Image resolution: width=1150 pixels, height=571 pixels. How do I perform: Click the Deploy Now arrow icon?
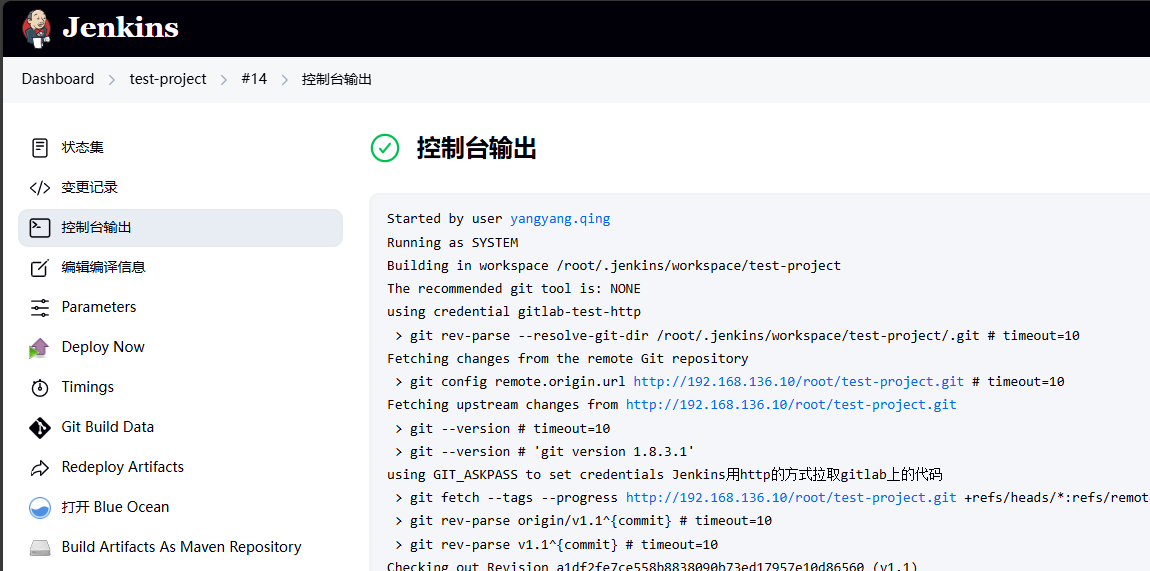tap(39, 347)
